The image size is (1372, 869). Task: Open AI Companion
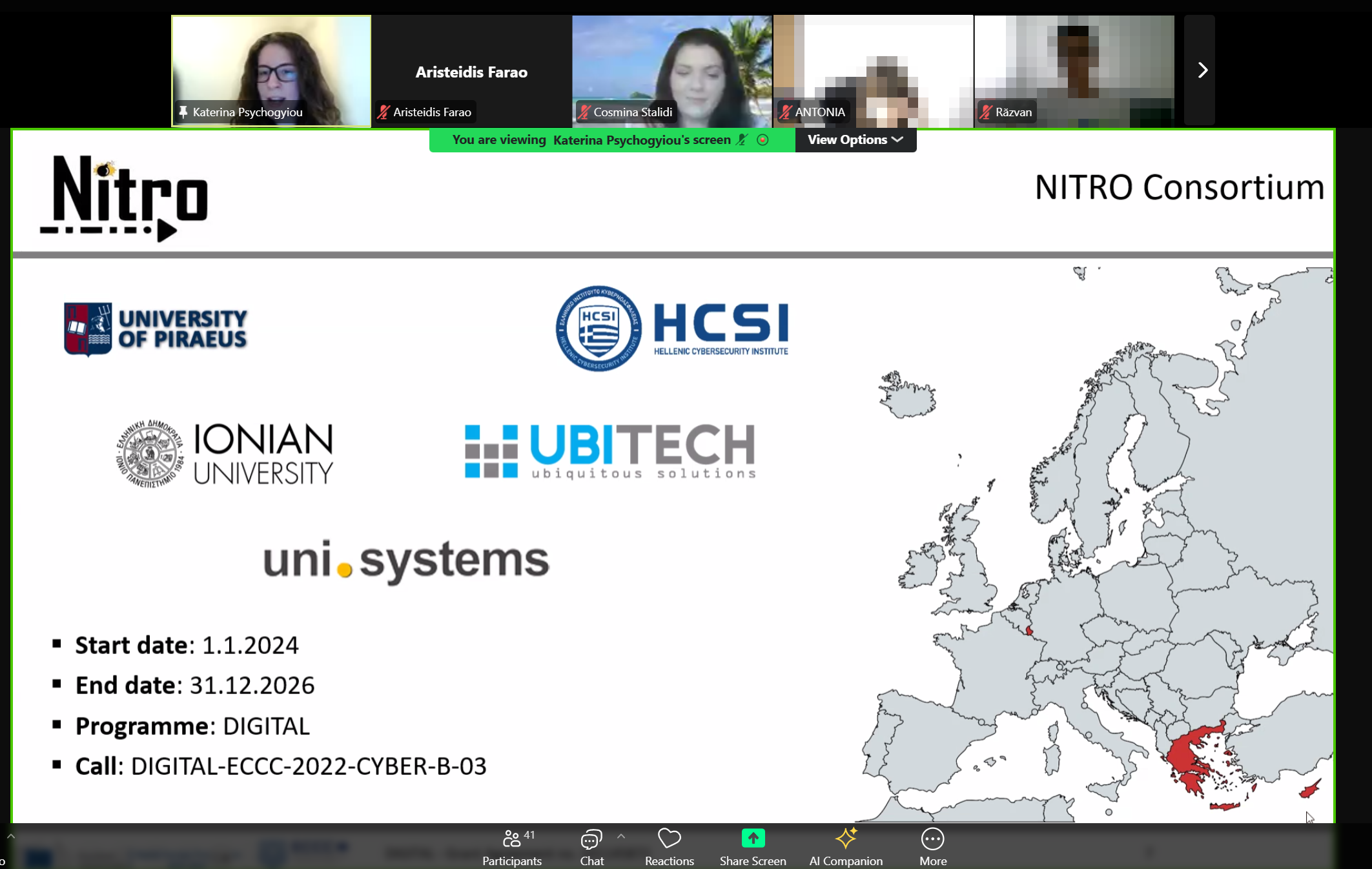(x=846, y=847)
